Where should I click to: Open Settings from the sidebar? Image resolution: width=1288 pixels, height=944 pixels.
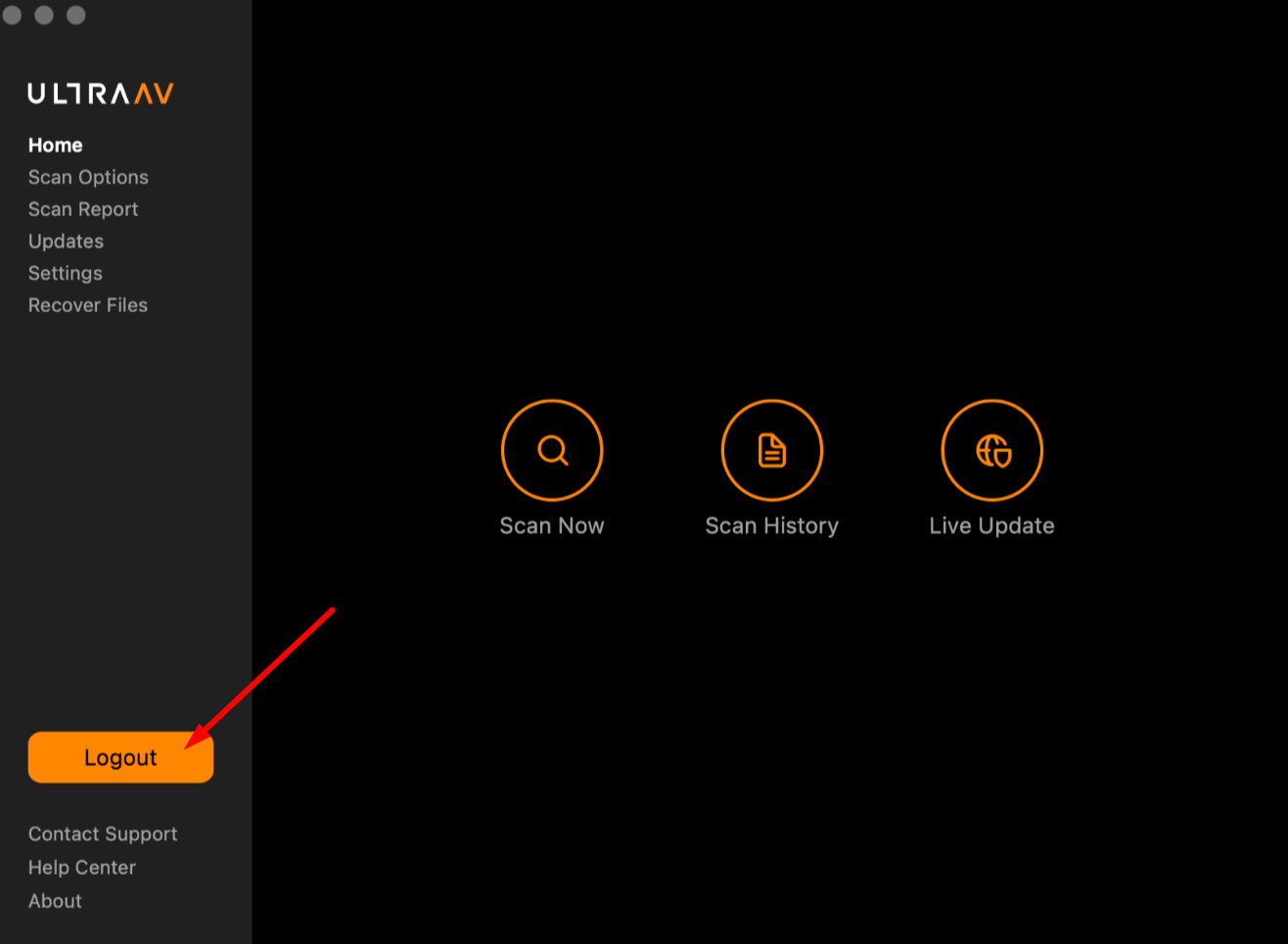click(x=66, y=273)
